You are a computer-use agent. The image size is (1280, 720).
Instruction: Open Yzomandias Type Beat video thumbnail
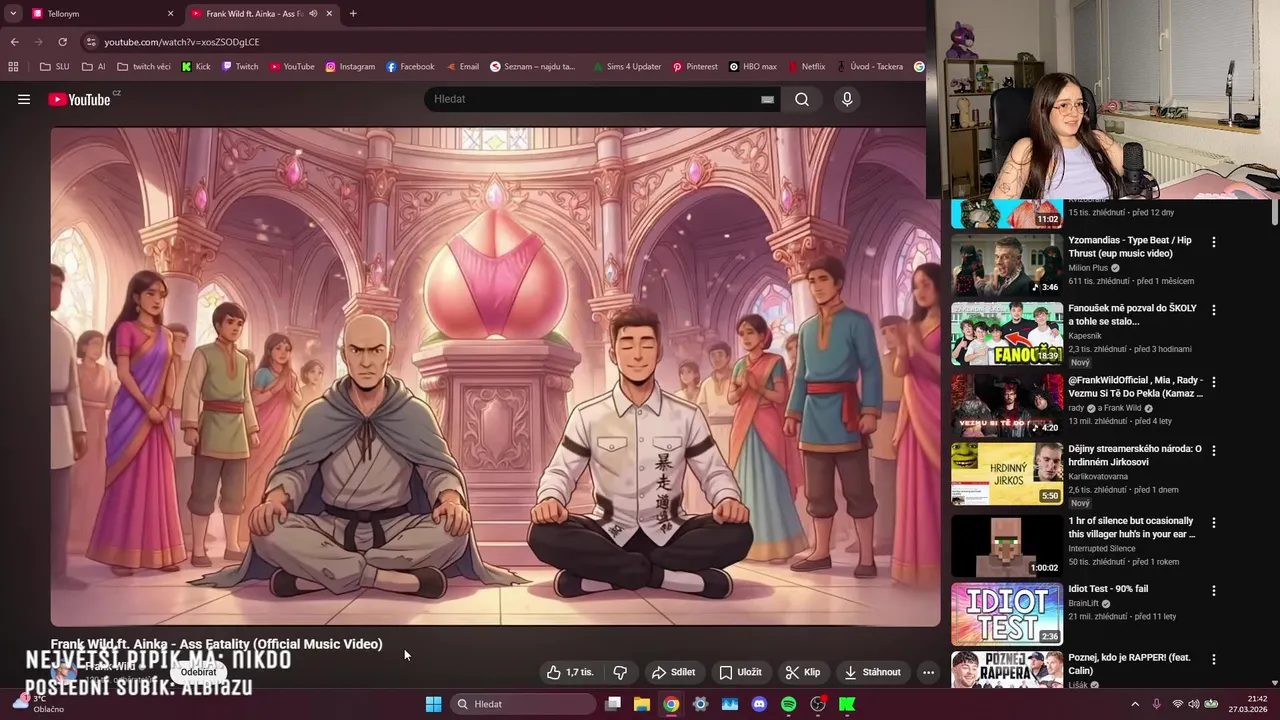coord(1006,265)
